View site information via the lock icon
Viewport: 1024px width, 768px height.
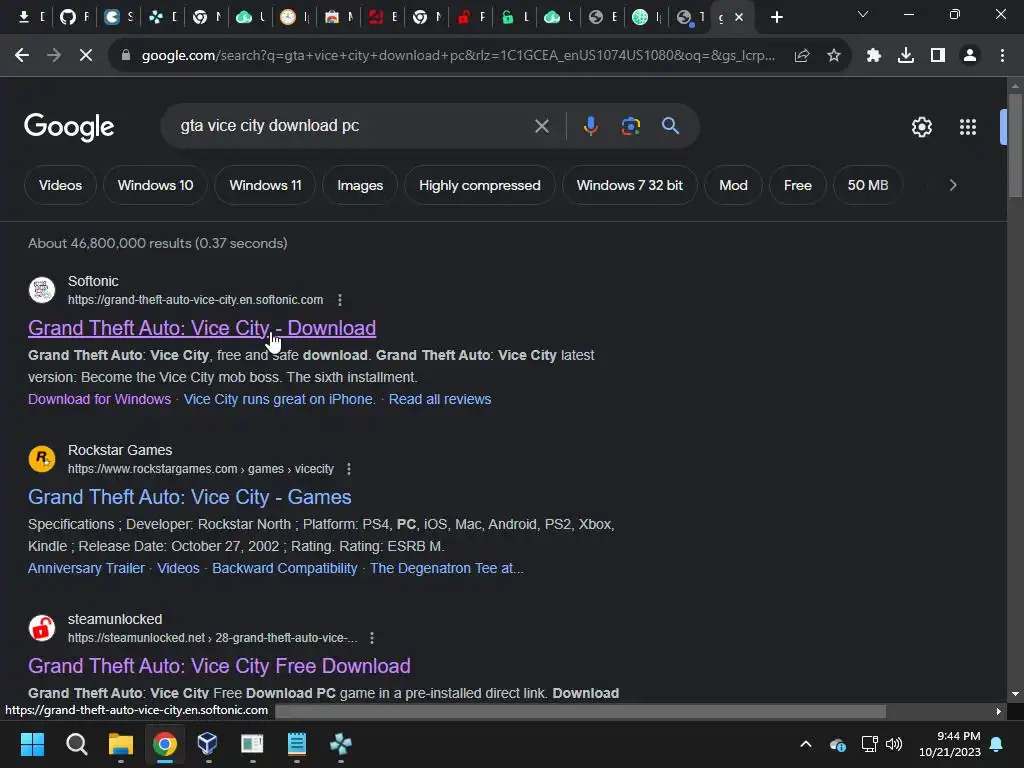coord(126,56)
